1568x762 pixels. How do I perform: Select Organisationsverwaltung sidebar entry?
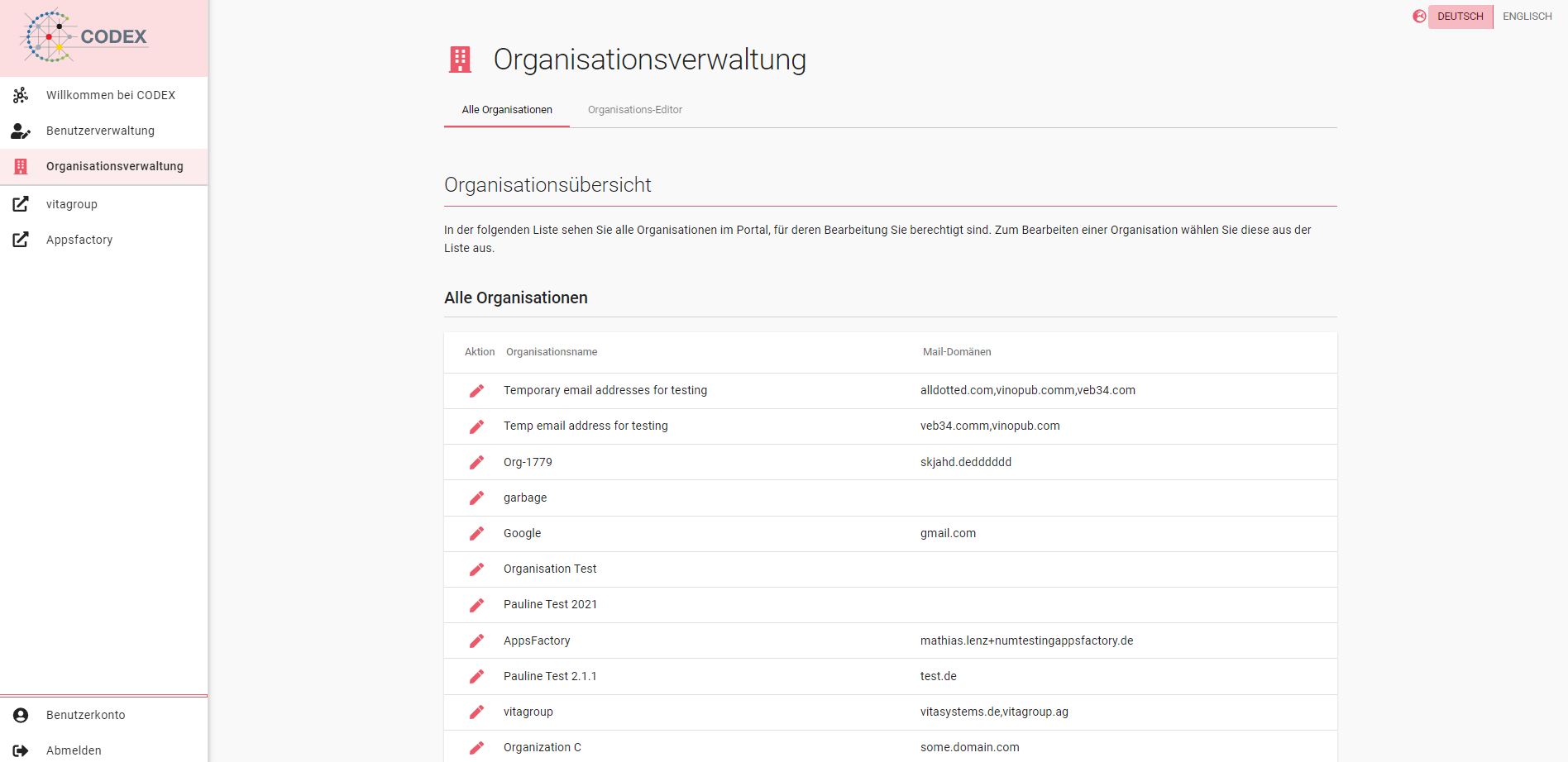104,166
